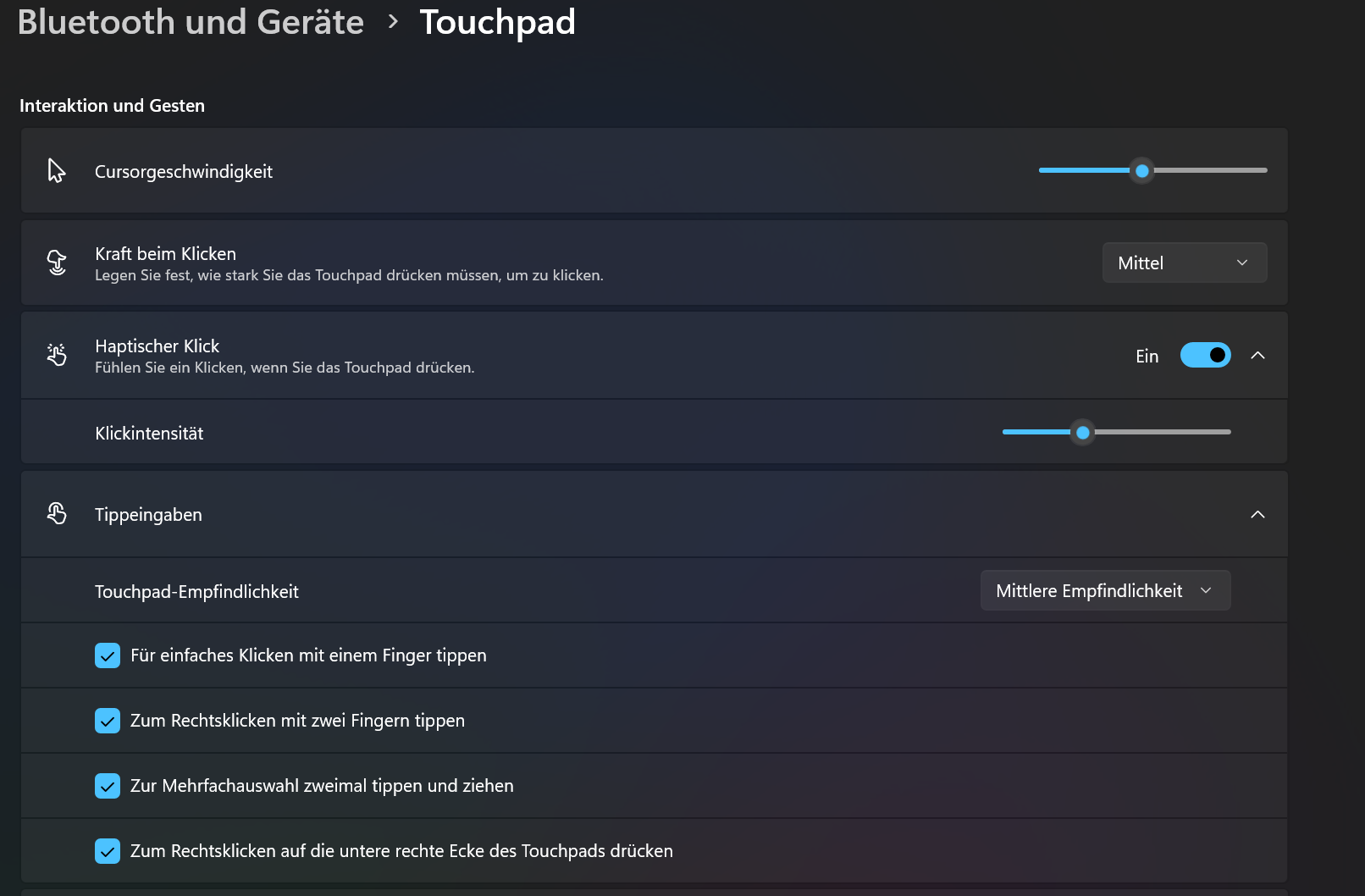Click the 'Touchpad' breadcrumb title

[x=497, y=22]
